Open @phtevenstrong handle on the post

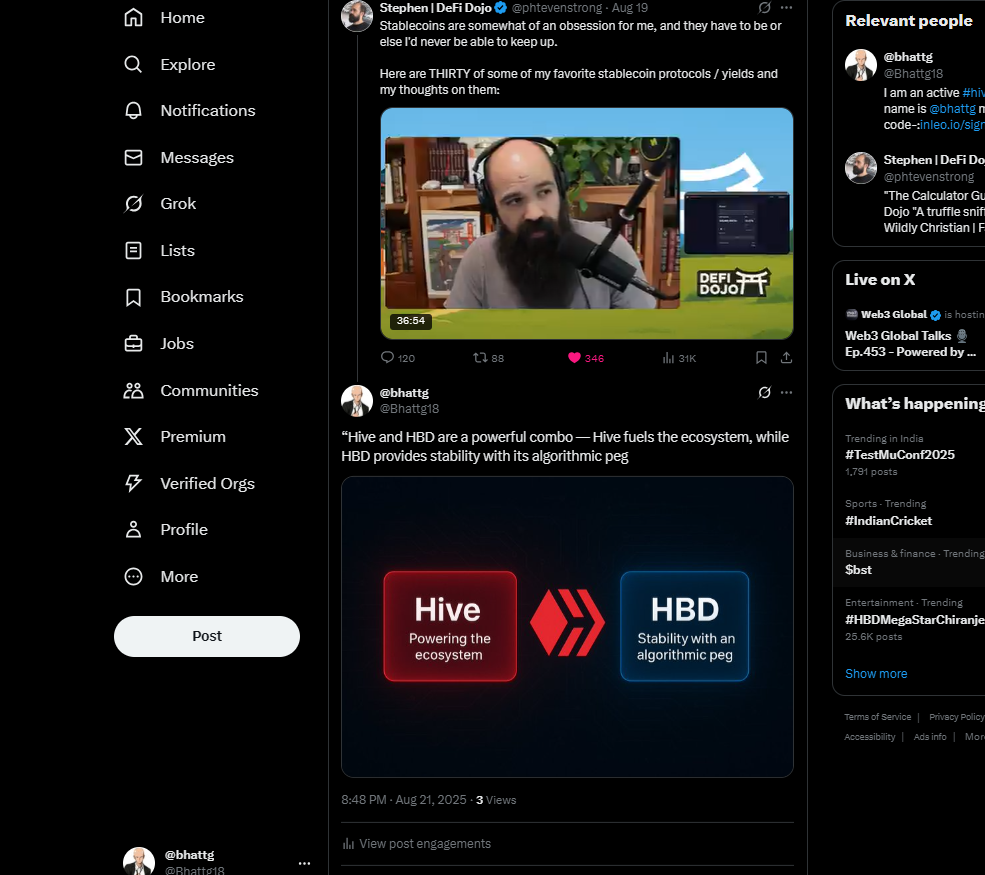click(557, 8)
